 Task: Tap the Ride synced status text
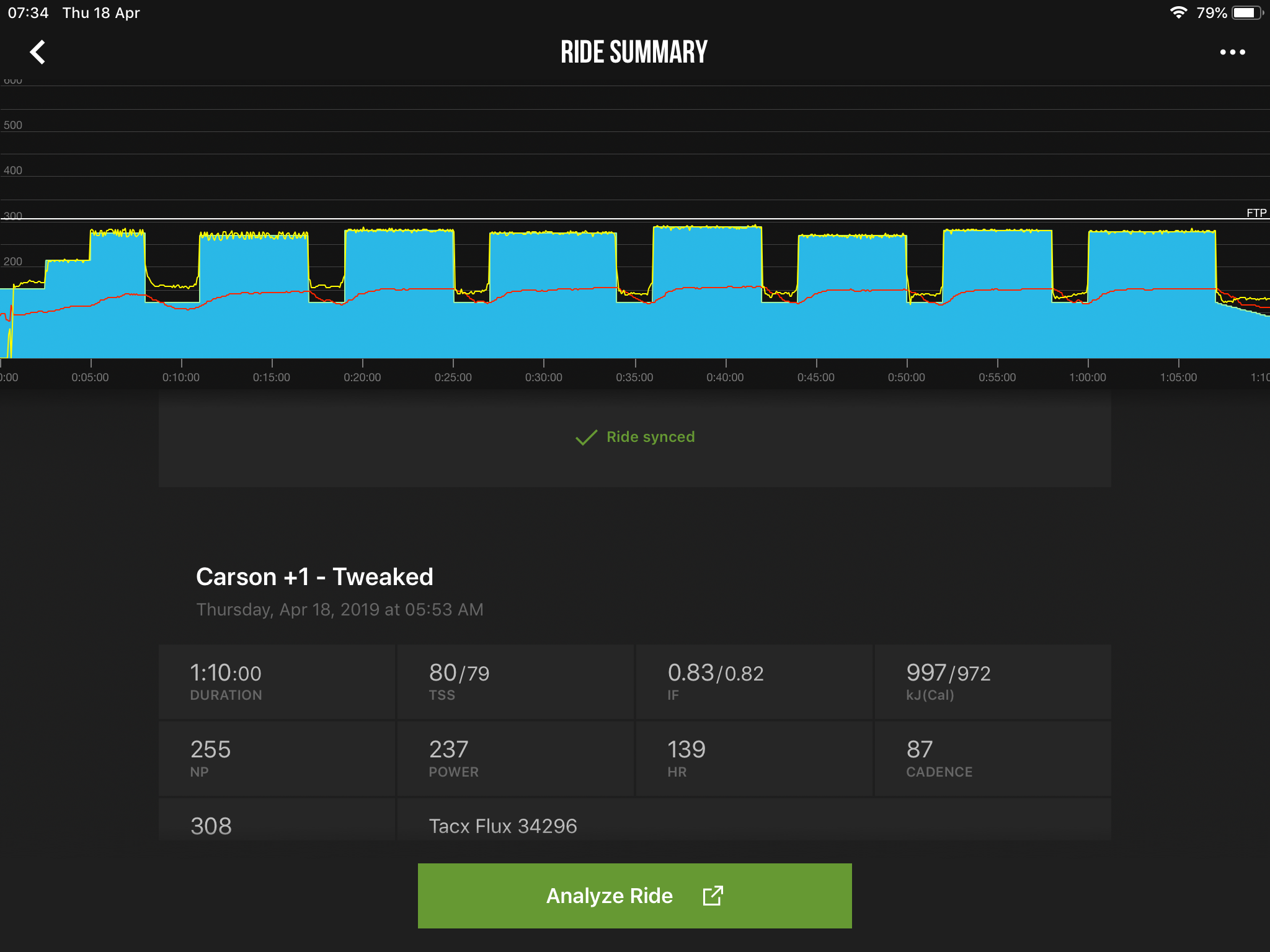coord(650,437)
